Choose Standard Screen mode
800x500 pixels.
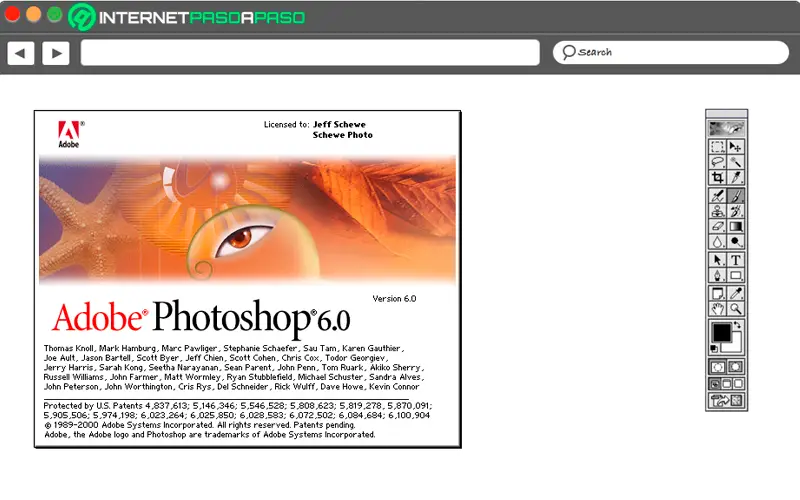tap(715, 384)
